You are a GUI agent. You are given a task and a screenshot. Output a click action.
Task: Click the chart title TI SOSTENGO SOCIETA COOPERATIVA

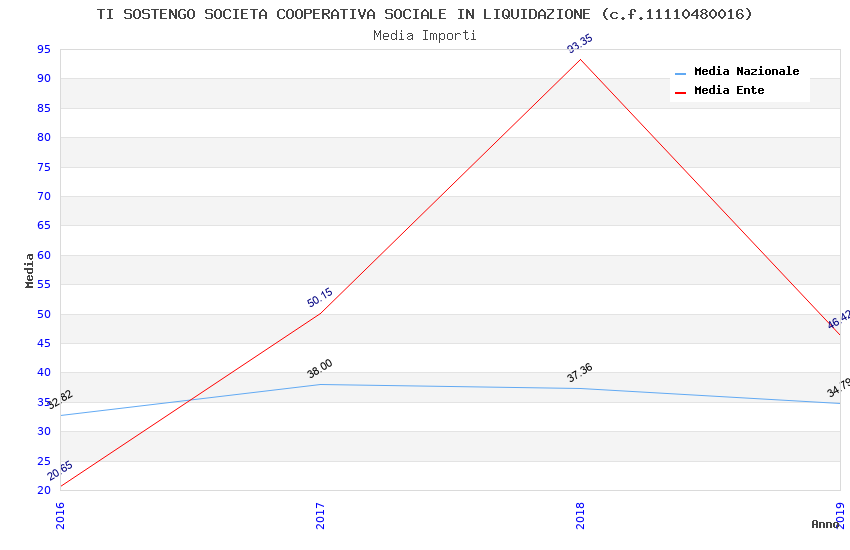[425, 14]
